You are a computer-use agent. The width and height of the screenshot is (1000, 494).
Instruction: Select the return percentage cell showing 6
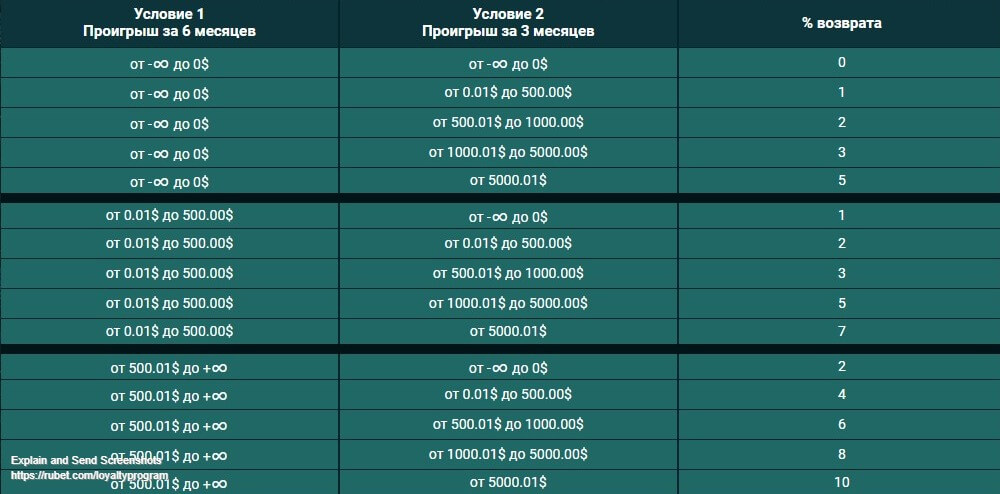842,425
